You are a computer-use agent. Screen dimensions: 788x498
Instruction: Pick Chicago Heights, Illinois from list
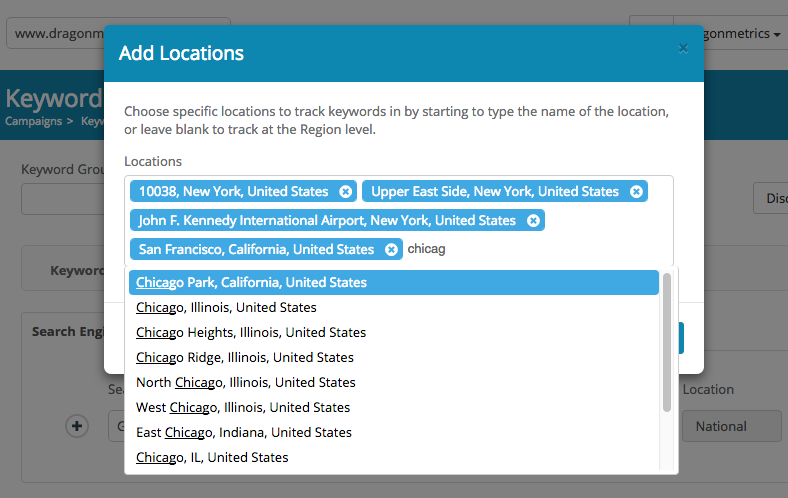(251, 332)
